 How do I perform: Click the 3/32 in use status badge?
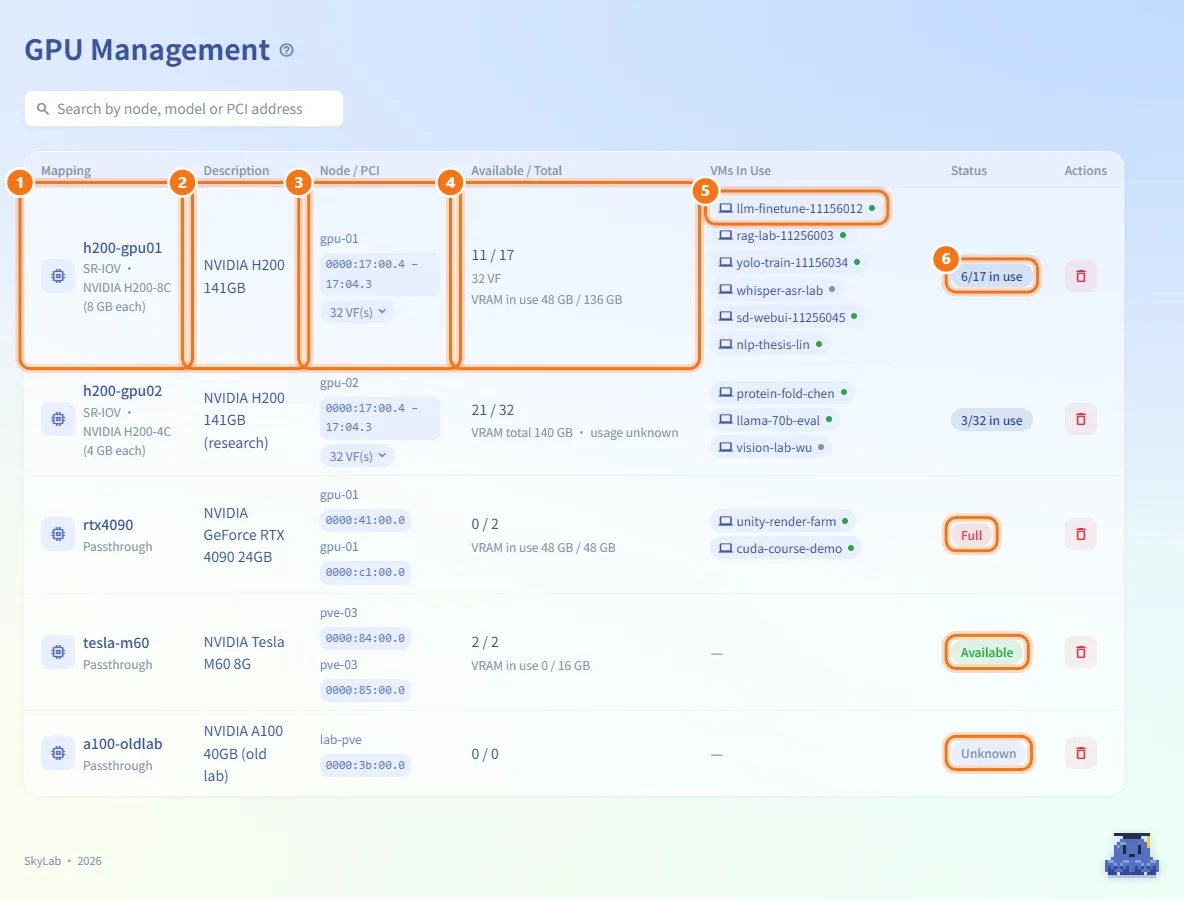(x=991, y=421)
